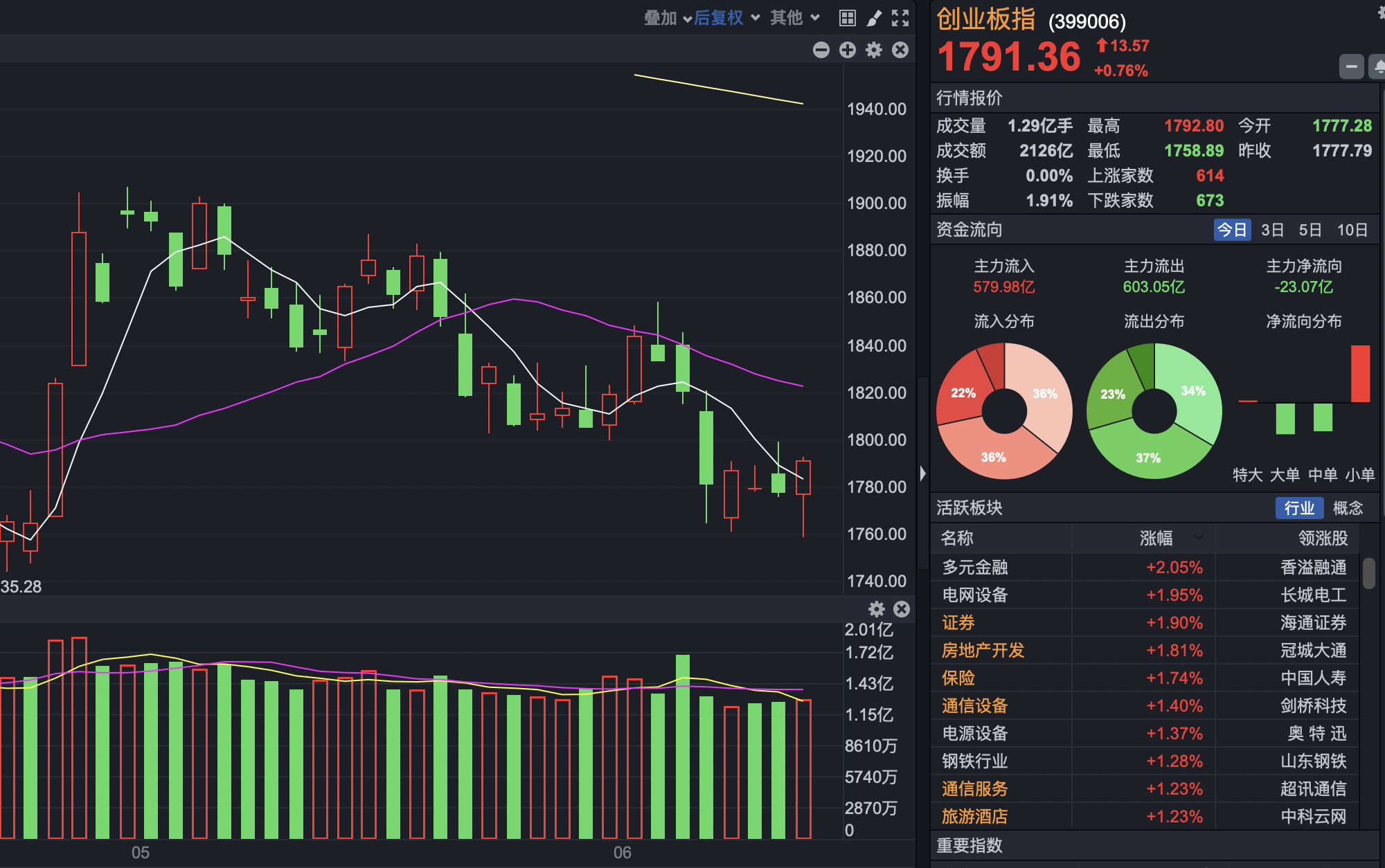Click the 05 date marker on timeline

click(x=141, y=853)
